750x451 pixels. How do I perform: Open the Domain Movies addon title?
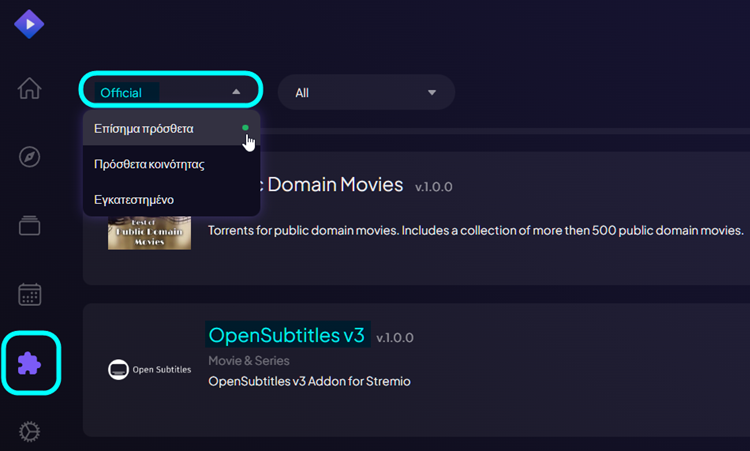point(332,185)
